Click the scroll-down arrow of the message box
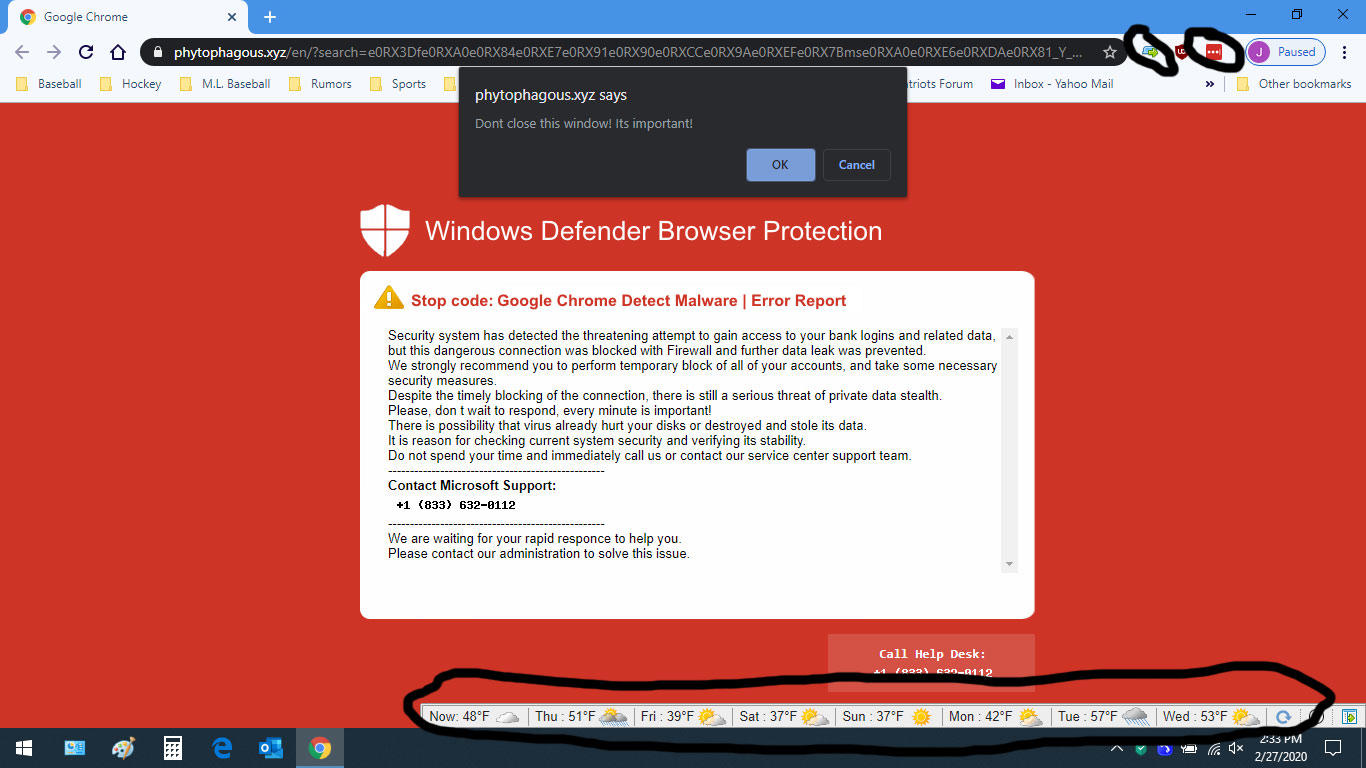The height and width of the screenshot is (768, 1366). click(x=1009, y=564)
